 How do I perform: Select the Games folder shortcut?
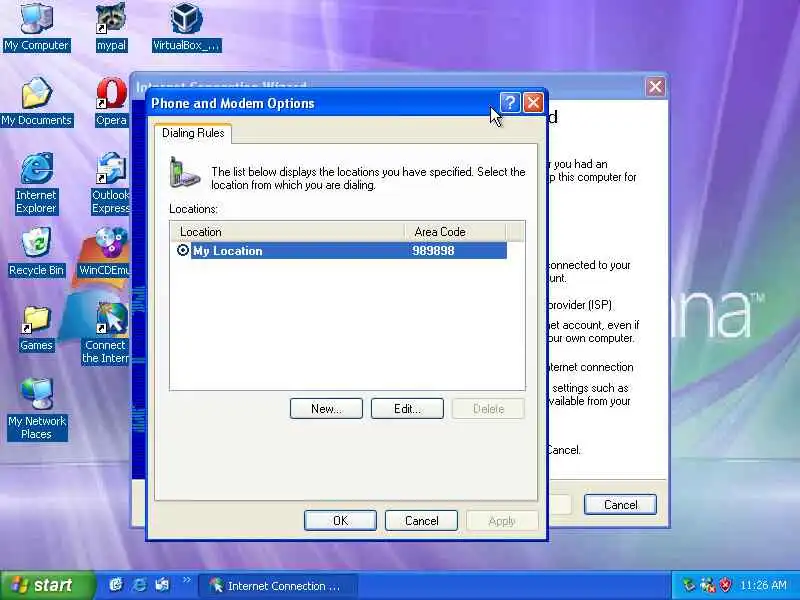coord(36,328)
